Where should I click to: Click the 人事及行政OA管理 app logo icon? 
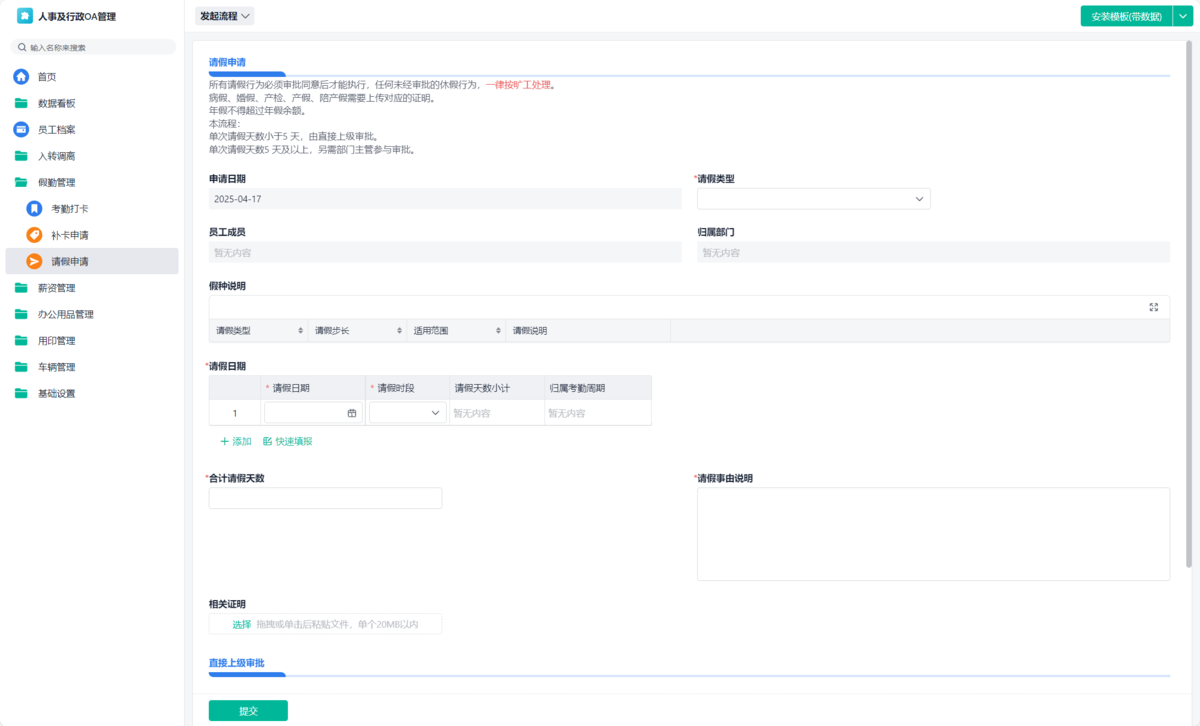(24, 16)
